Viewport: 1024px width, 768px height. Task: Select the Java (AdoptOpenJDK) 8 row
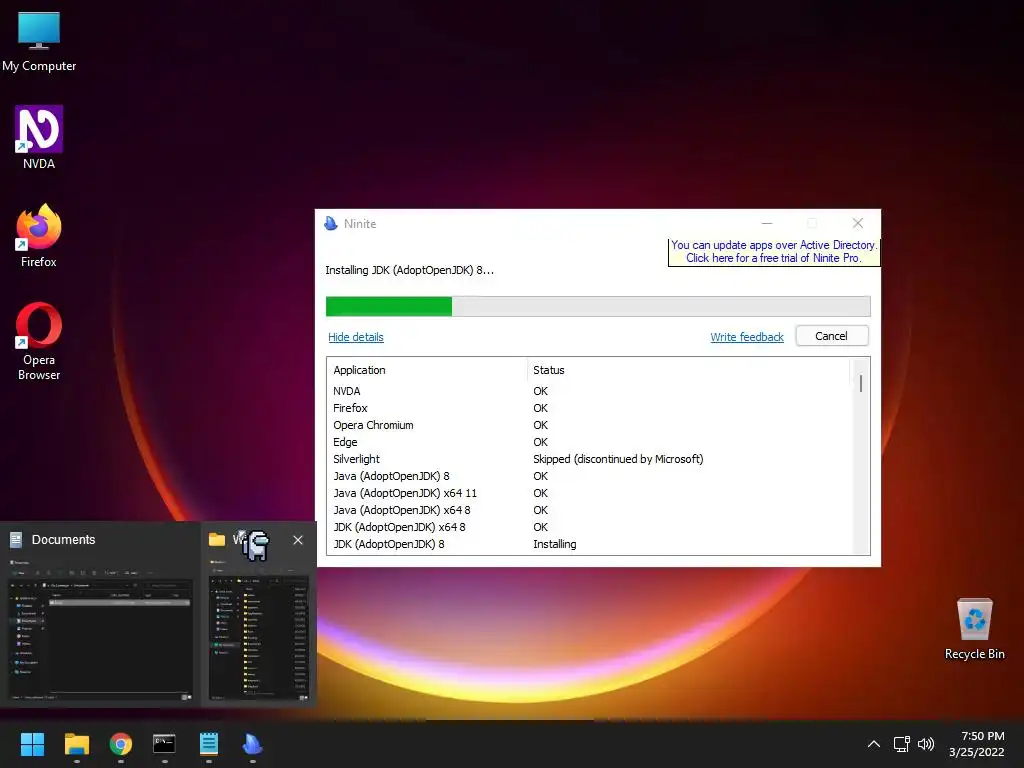[590, 476]
